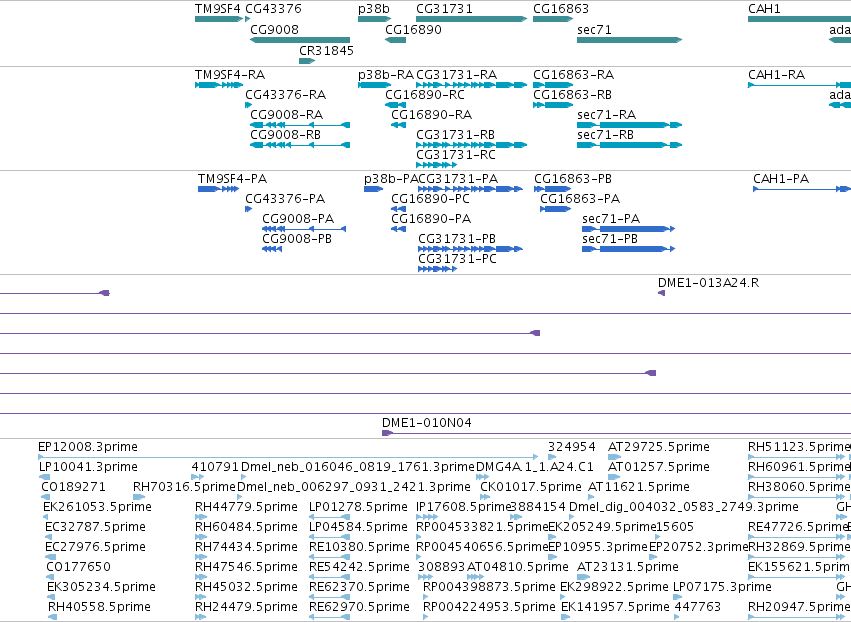Select the TM9SF4 gene label
Viewport: 851px width, 622px height.
pyautogui.click(x=217, y=9)
